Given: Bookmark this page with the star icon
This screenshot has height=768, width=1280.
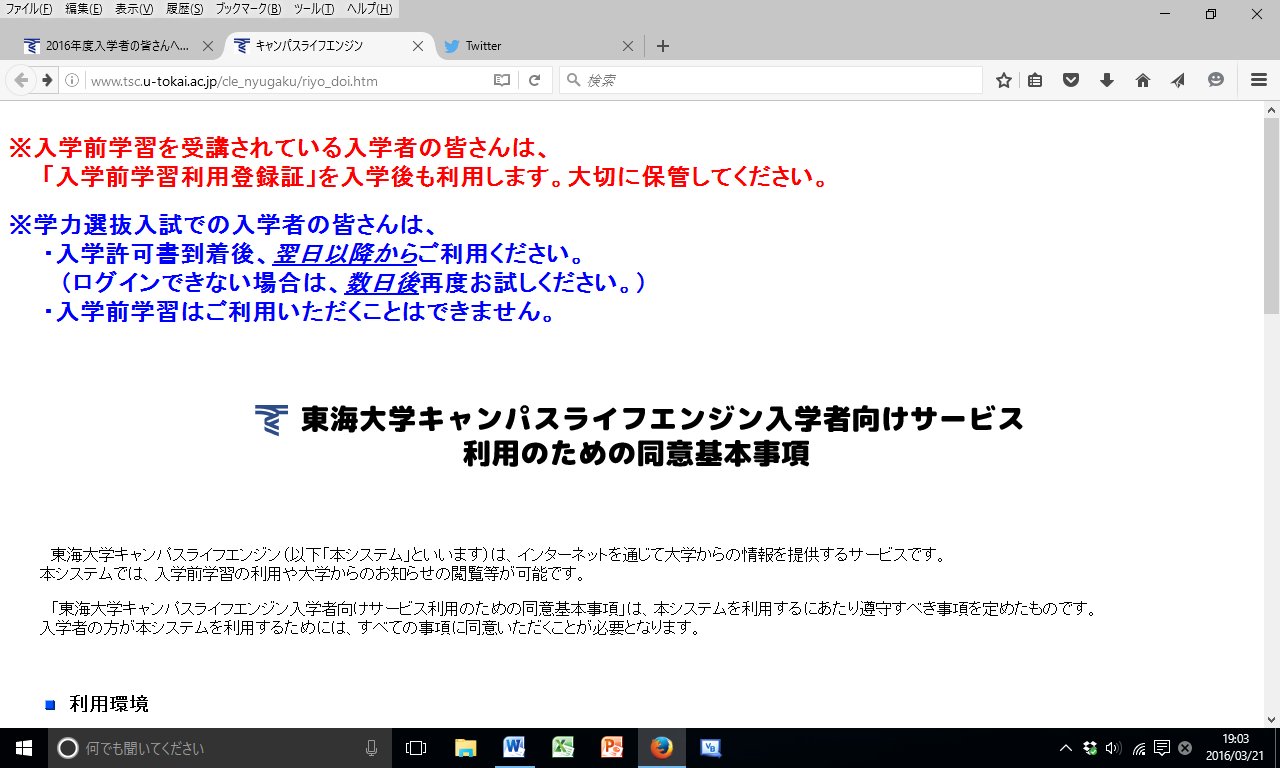Looking at the screenshot, I should (1004, 80).
